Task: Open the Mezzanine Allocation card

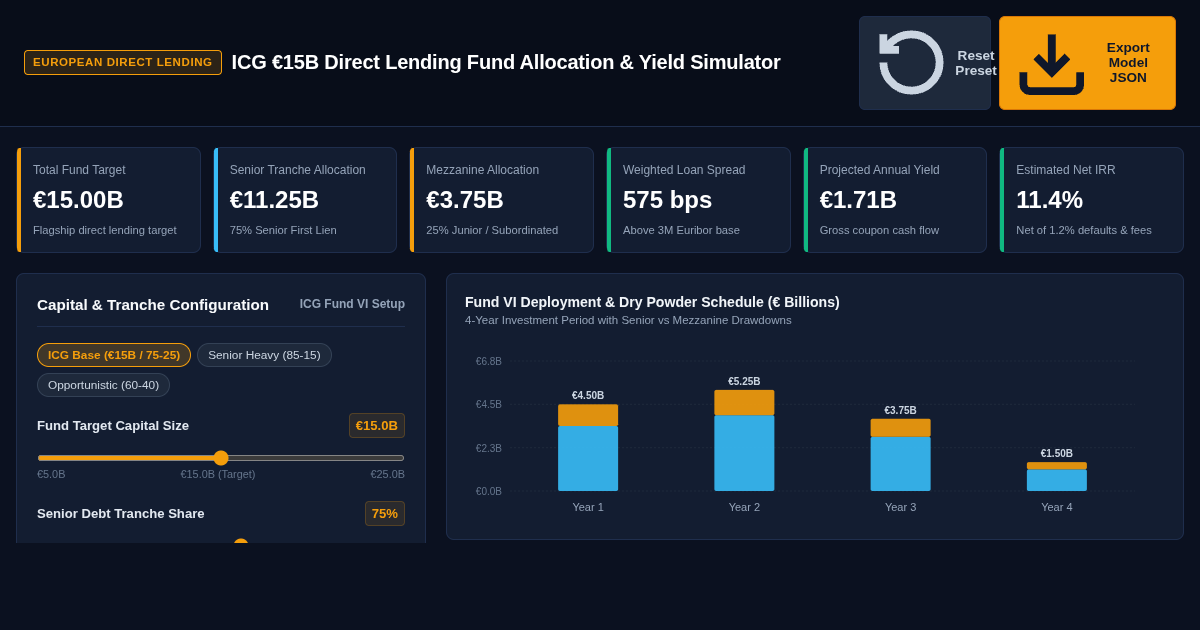Action: pos(502,200)
